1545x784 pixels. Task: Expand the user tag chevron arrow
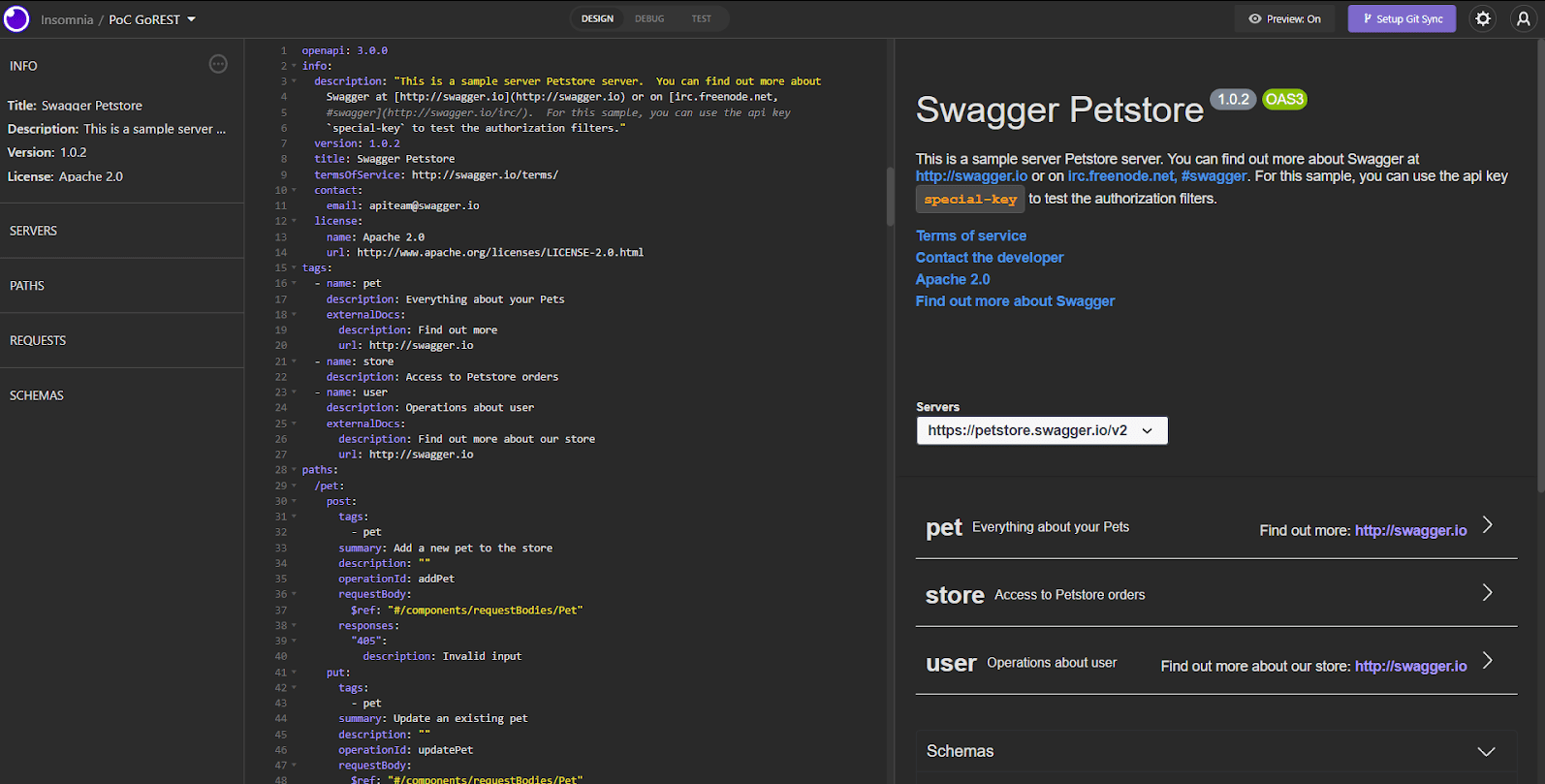coord(1487,661)
